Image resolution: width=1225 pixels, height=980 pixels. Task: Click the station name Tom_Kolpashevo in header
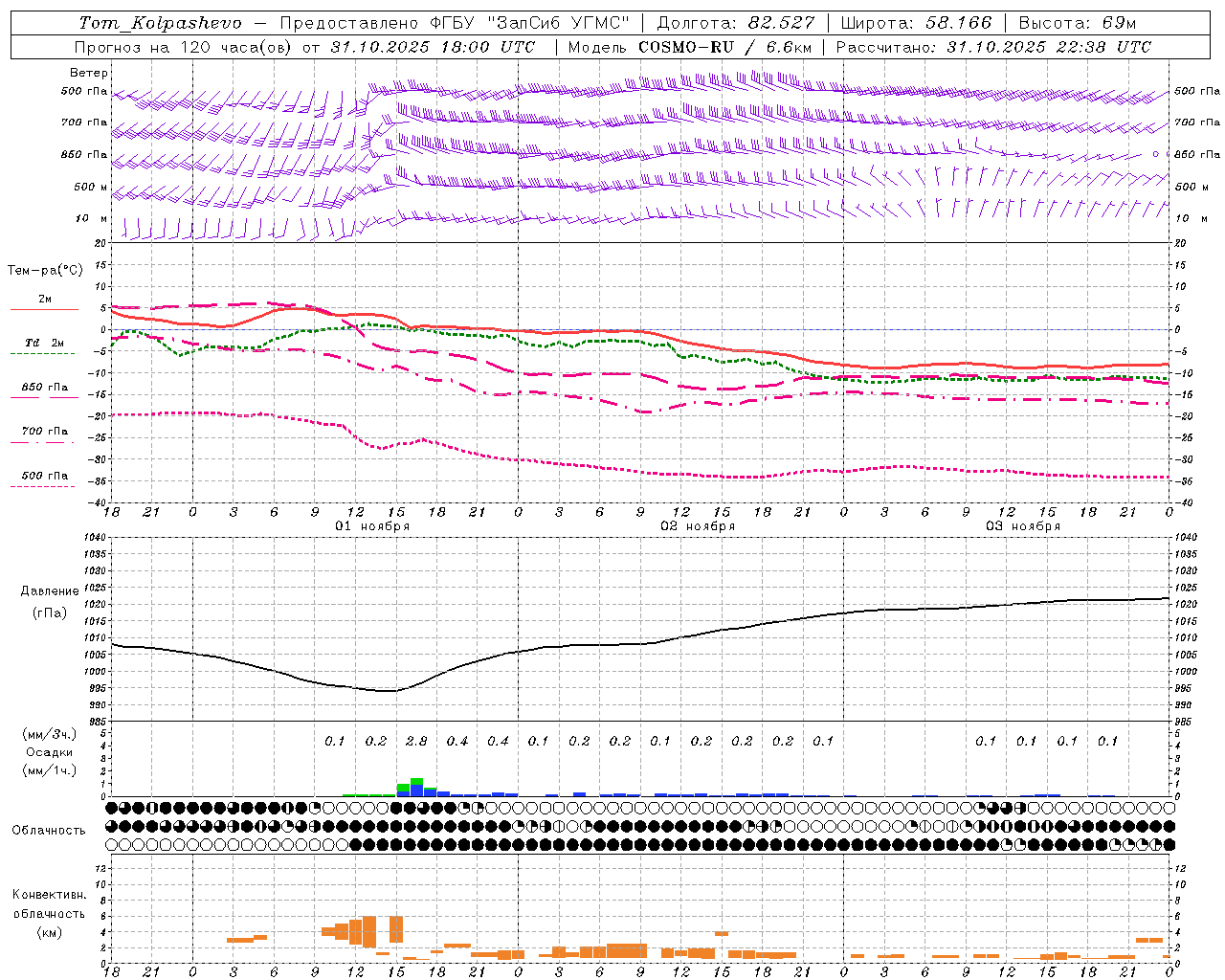point(160,23)
